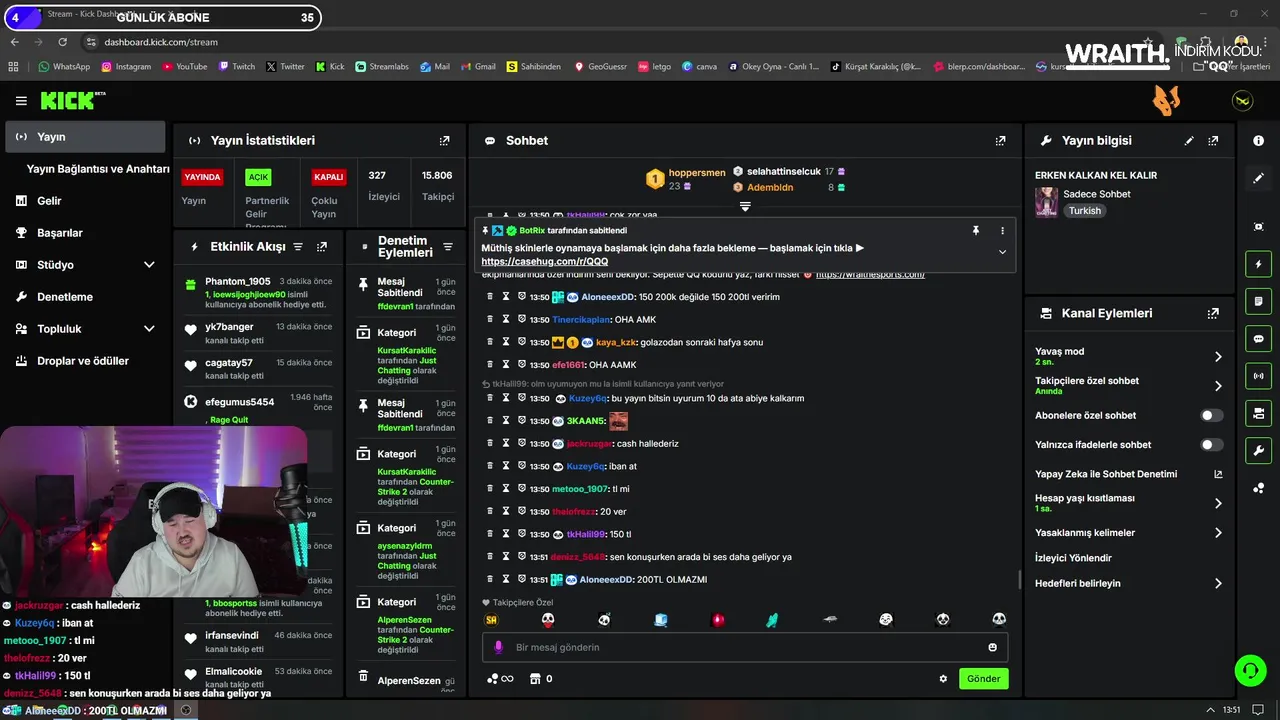The width and height of the screenshot is (1280, 720).
Task: Click the wrench icon in right sidebar
Action: tap(1258, 451)
